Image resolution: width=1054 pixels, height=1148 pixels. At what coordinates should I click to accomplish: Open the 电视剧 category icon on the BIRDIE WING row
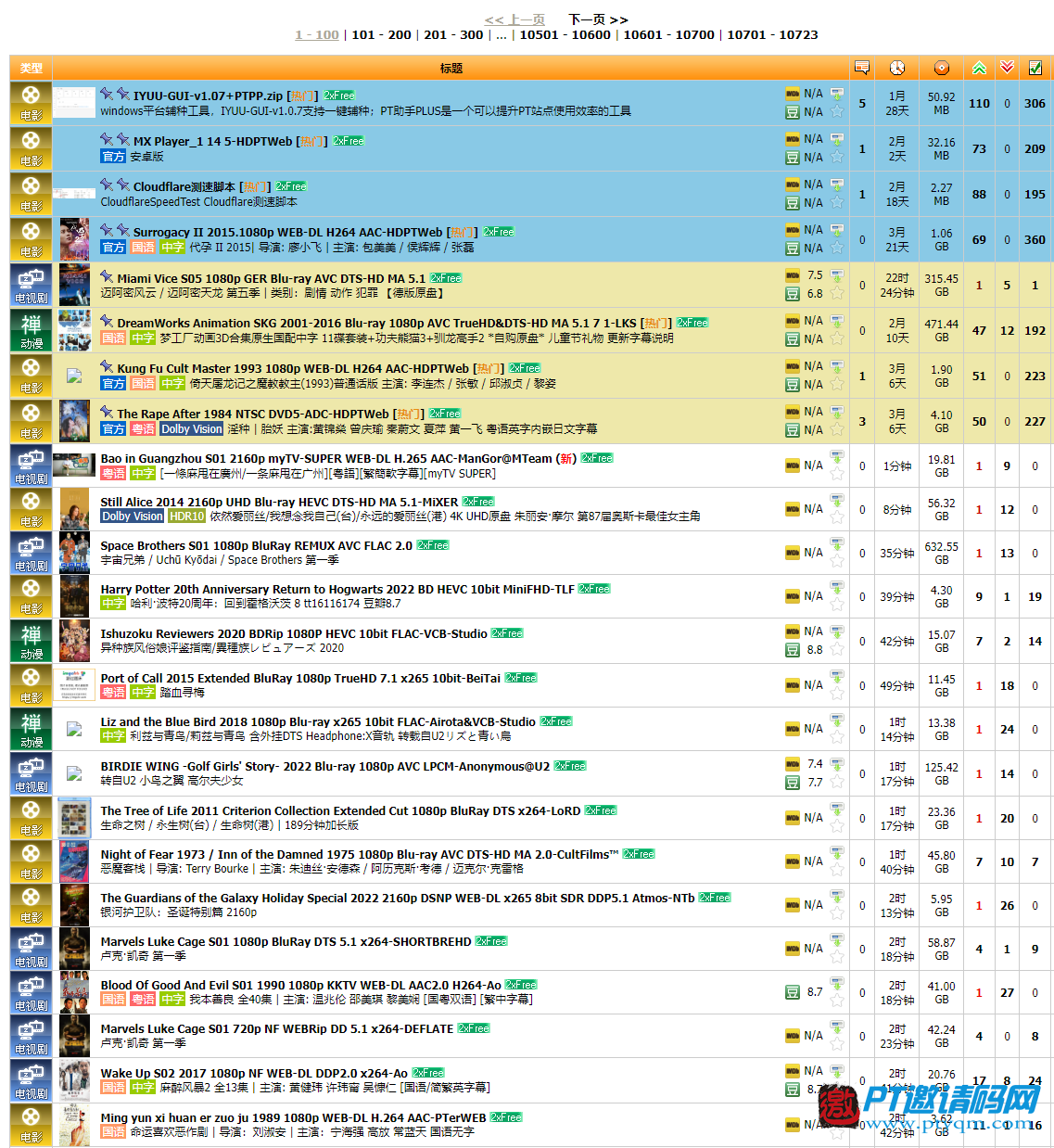32,773
